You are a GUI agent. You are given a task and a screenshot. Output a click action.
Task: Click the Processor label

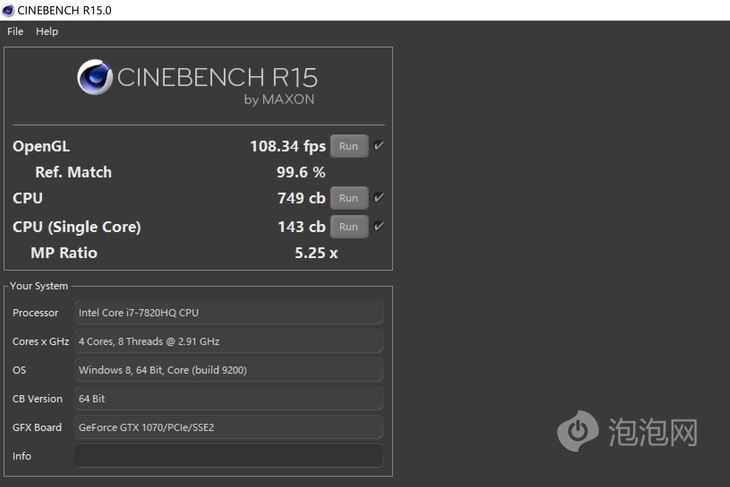pyautogui.click(x=35, y=313)
